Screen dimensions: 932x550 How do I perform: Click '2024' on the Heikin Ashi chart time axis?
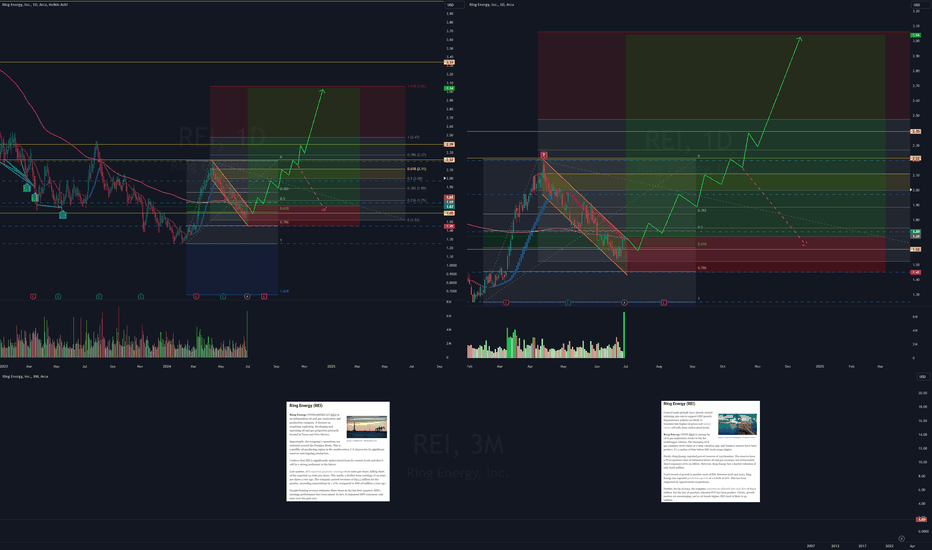coord(167,366)
